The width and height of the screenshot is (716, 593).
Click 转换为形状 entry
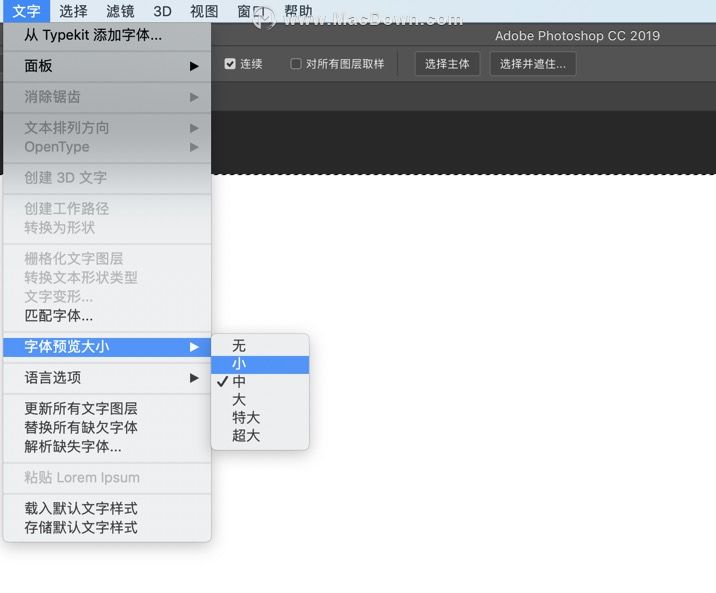tap(107, 227)
